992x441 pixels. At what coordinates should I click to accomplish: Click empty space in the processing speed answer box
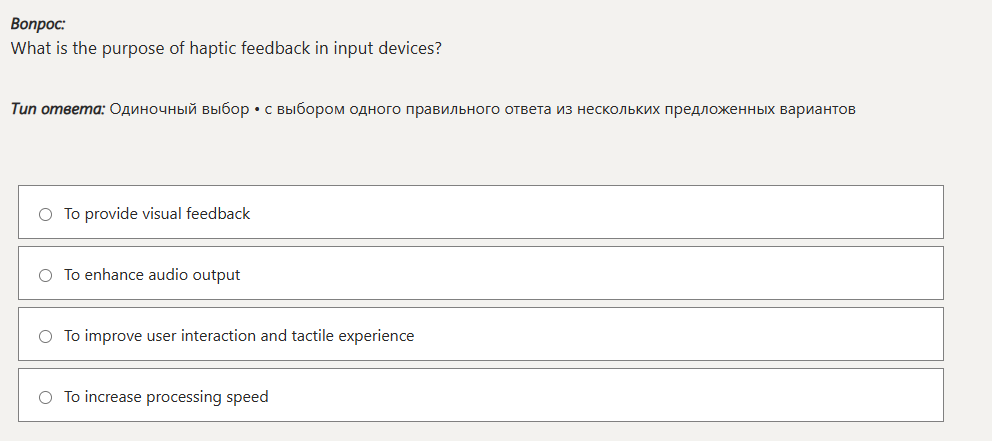650,395
